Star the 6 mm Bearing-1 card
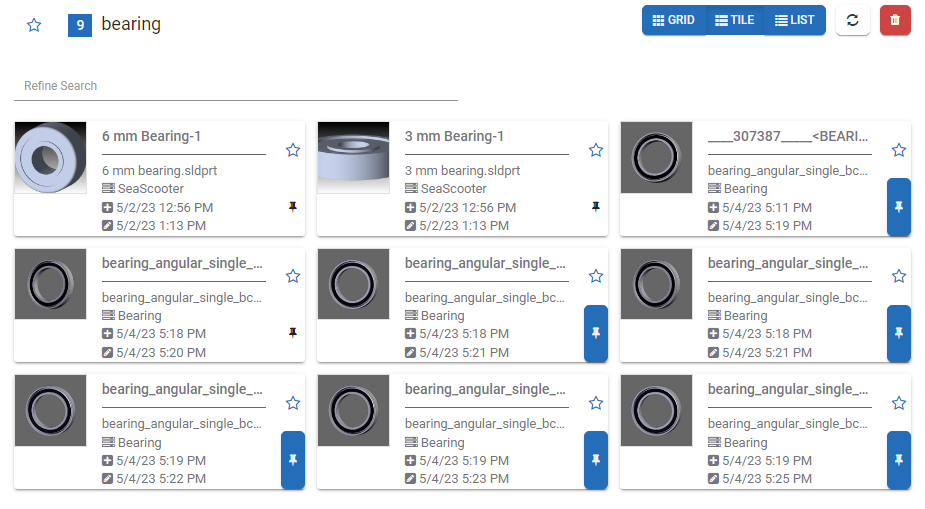Viewport: 925px width, 509px height. point(293,150)
